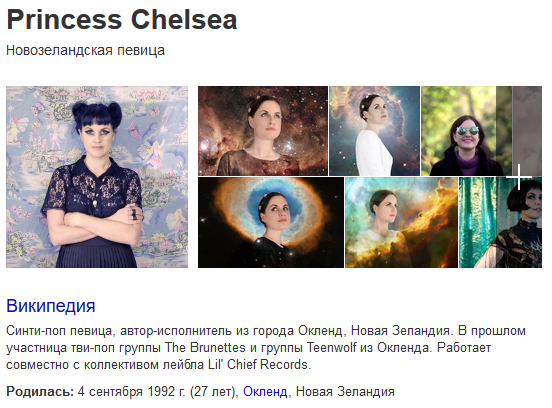Open the thumbnail with black bob and teal curtain

click(501, 222)
